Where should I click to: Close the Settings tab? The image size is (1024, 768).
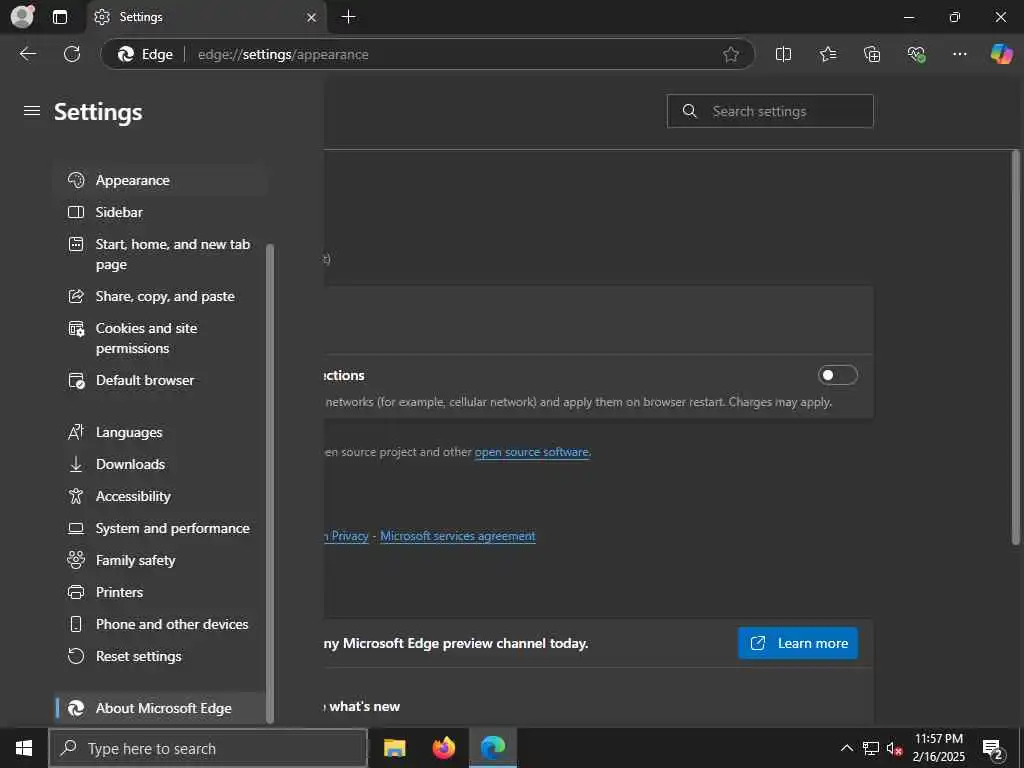pyautogui.click(x=312, y=17)
